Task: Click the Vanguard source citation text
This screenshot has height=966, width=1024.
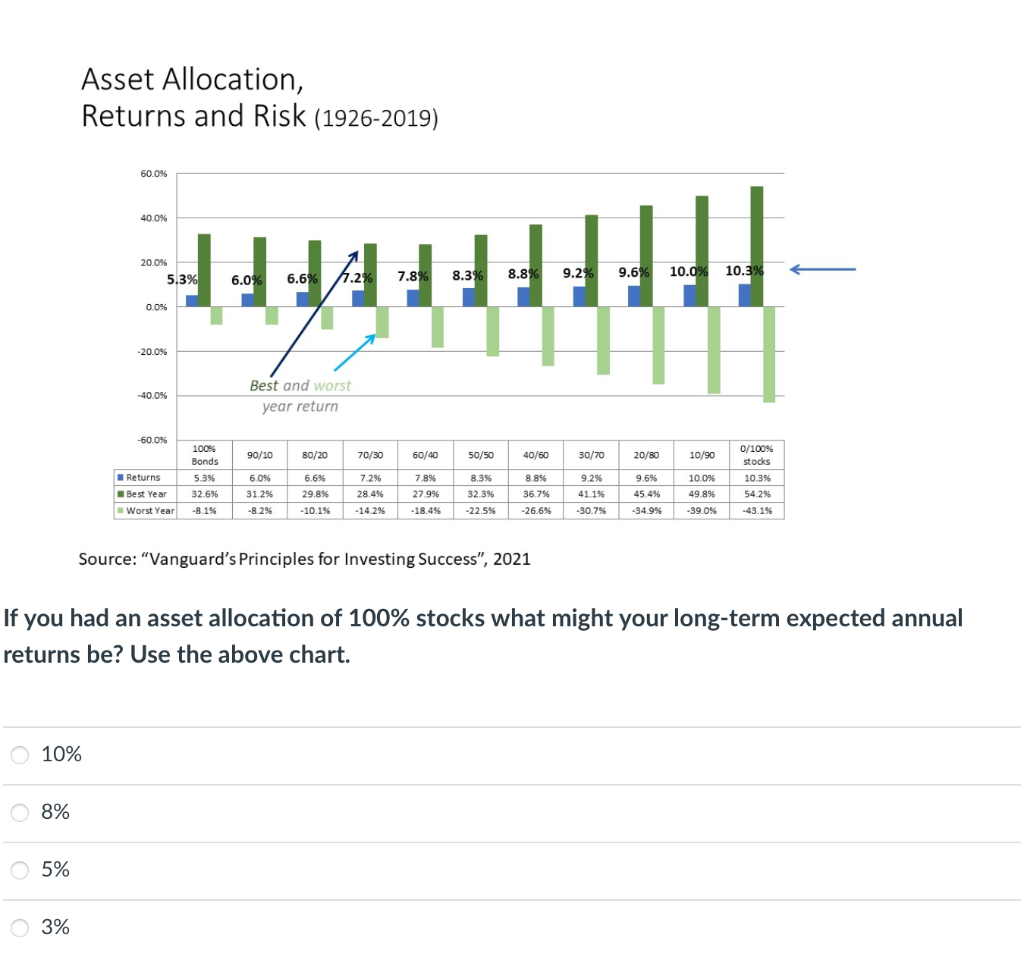Action: (306, 559)
